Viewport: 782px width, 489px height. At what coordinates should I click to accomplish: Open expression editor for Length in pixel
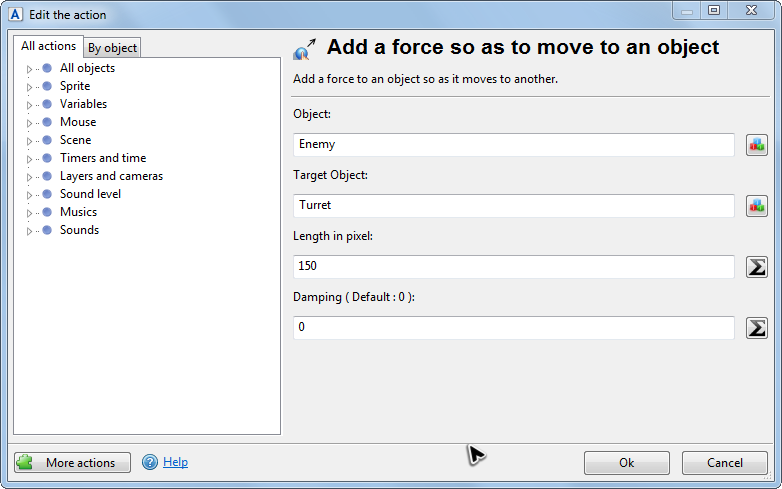757,267
